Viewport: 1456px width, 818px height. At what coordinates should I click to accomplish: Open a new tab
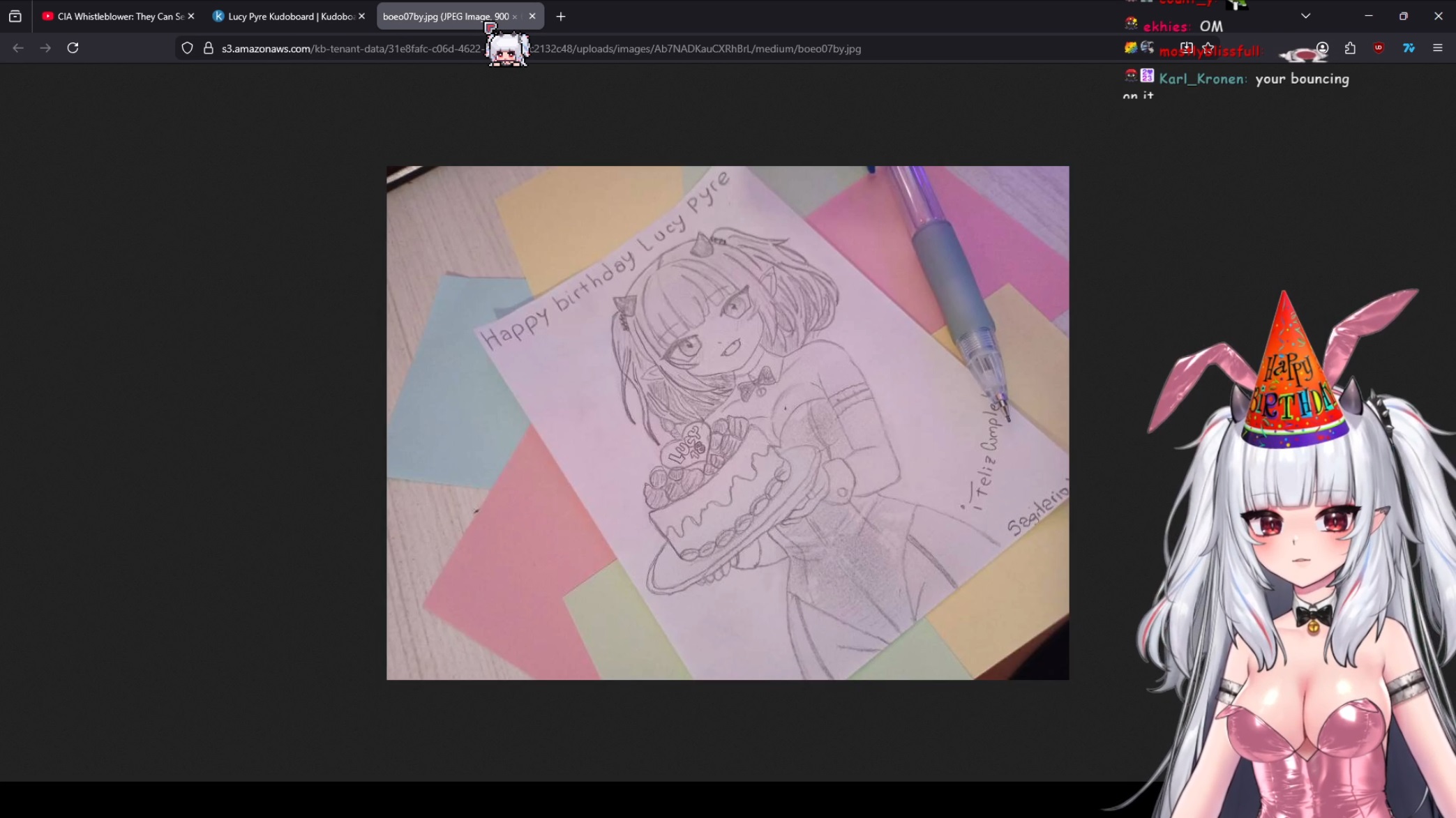tap(561, 16)
